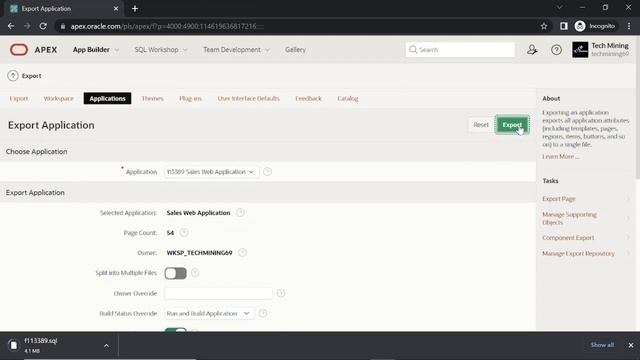Open the help question mark menu
This screenshot has height=360, width=640.
coord(556,50)
